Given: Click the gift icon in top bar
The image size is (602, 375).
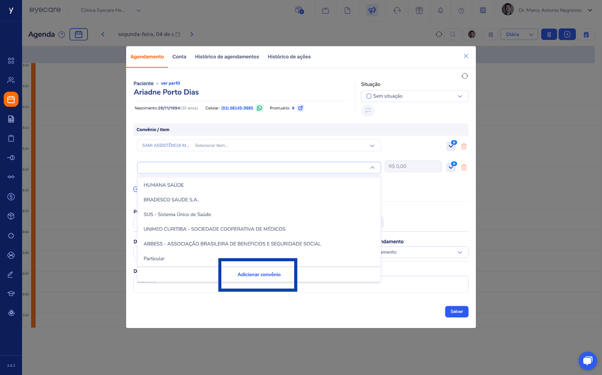Looking at the screenshot, I should 419,10.
